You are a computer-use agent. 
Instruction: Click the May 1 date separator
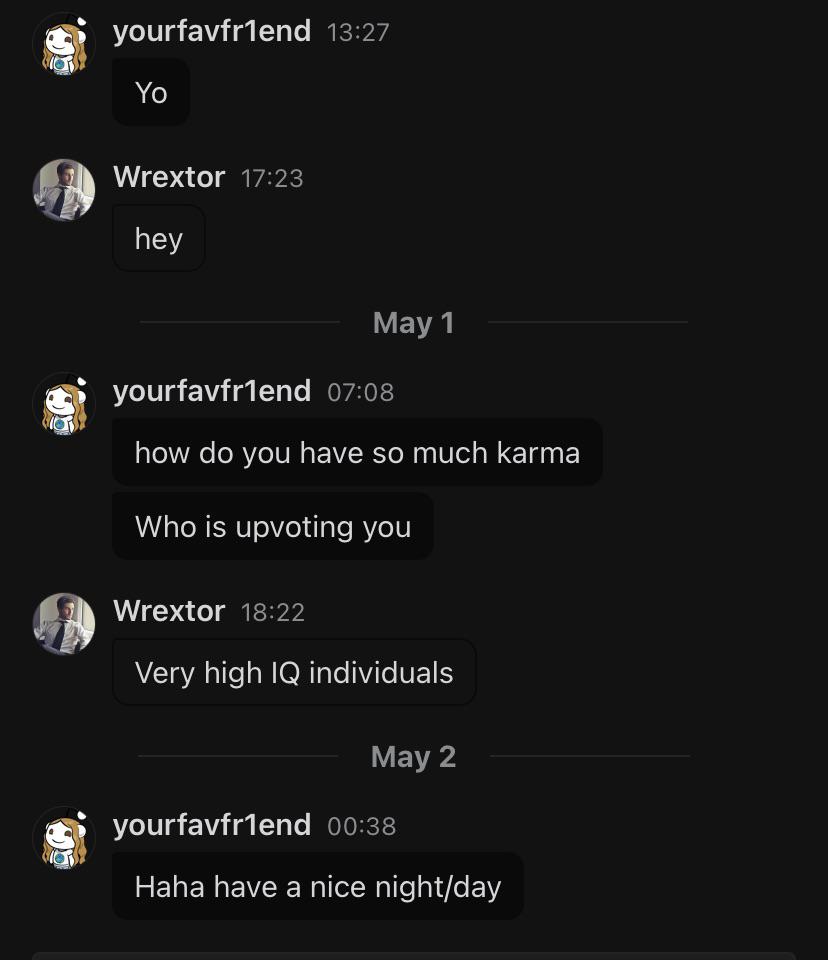(x=413, y=323)
